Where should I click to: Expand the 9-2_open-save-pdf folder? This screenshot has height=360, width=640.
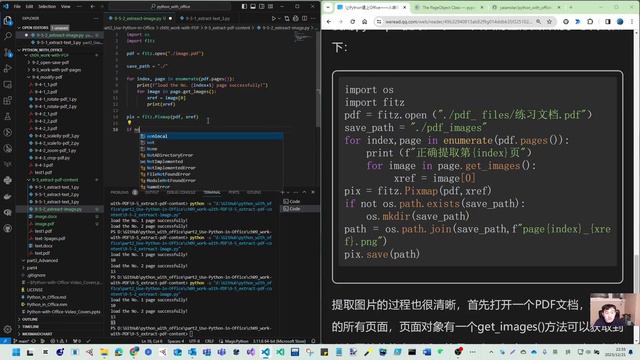click(50, 62)
